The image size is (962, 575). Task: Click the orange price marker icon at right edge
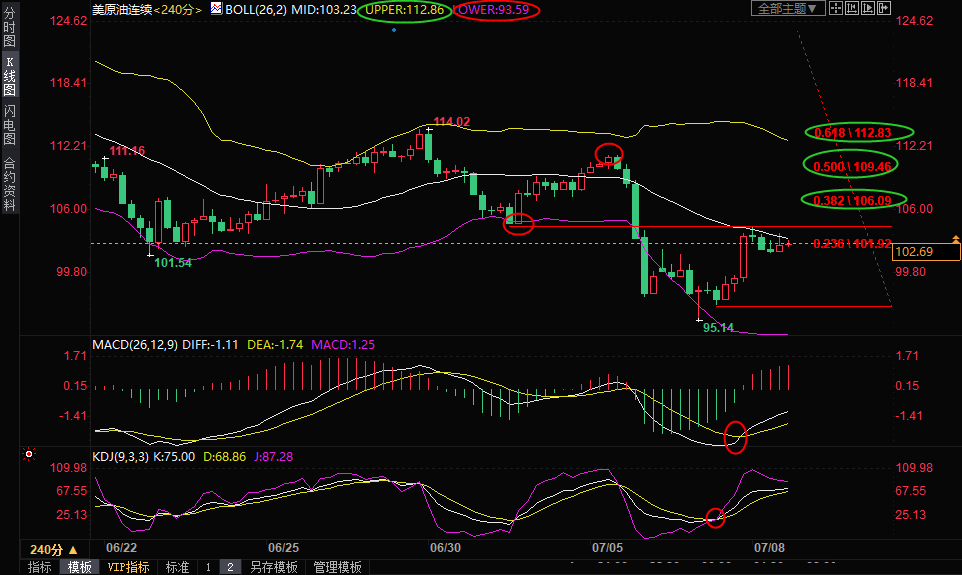click(x=955, y=239)
